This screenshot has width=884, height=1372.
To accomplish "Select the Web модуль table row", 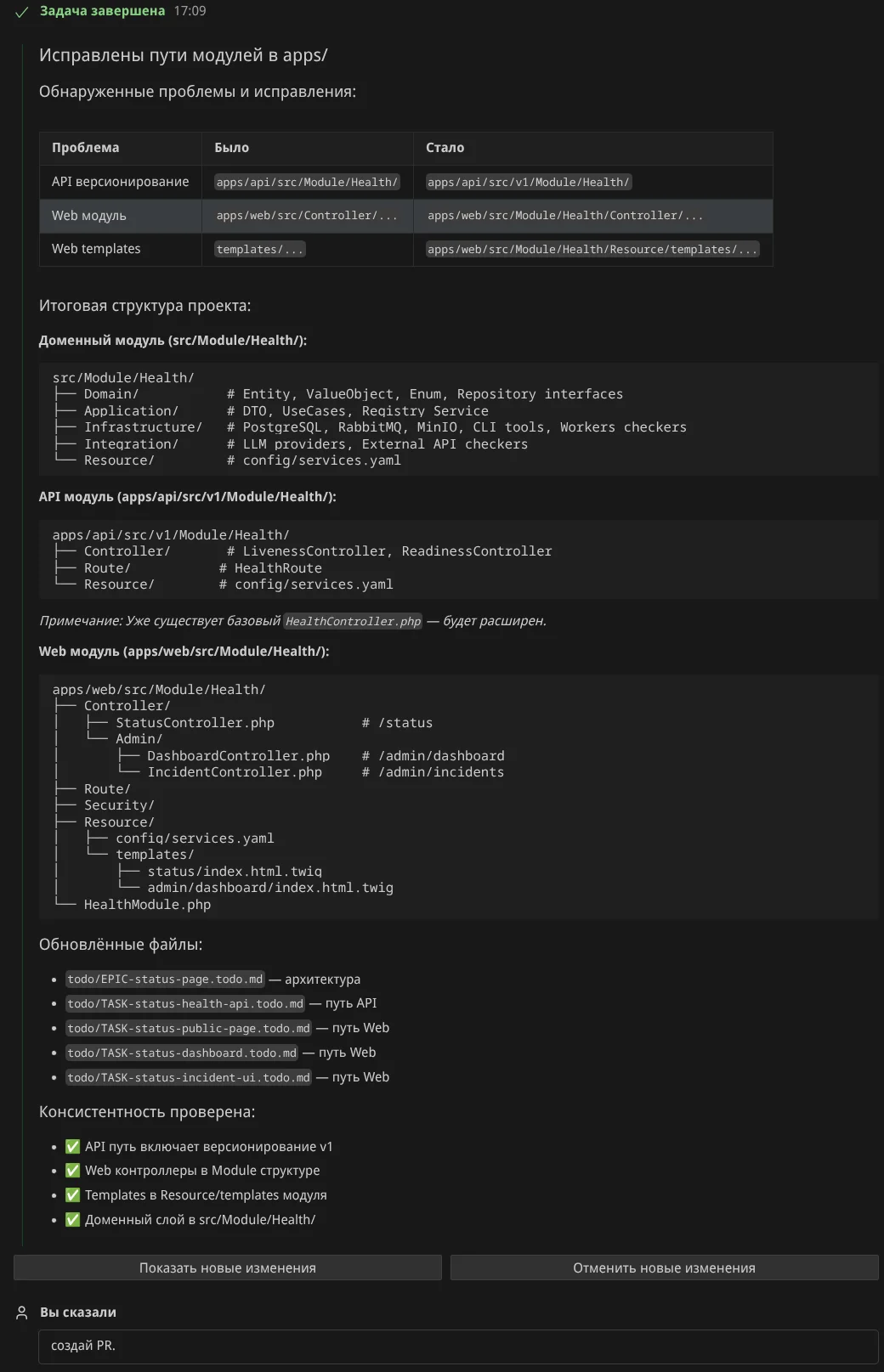I will pos(405,216).
